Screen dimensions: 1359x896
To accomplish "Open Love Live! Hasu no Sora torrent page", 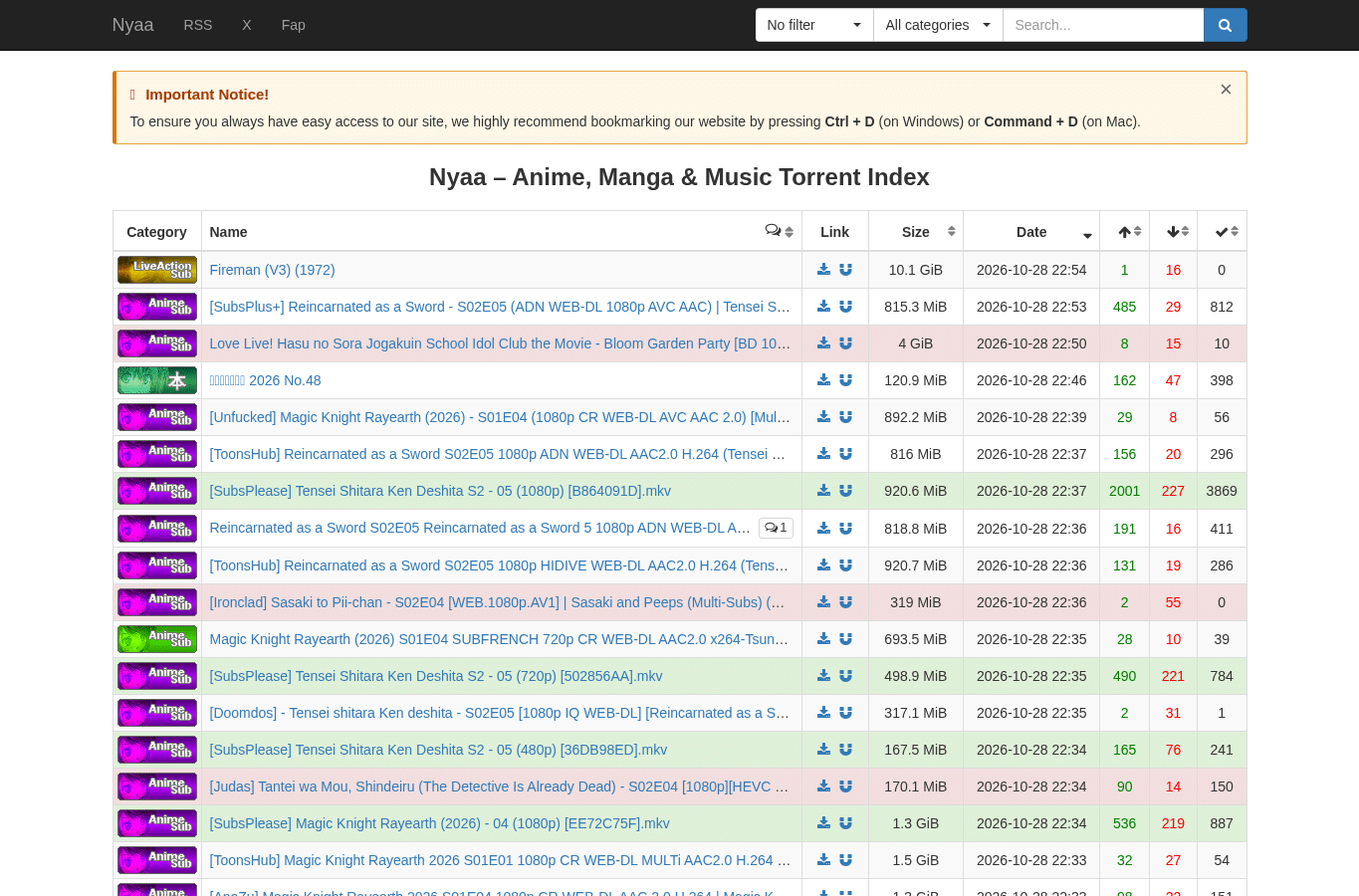I will pyautogui.click(x=500, y=343).
